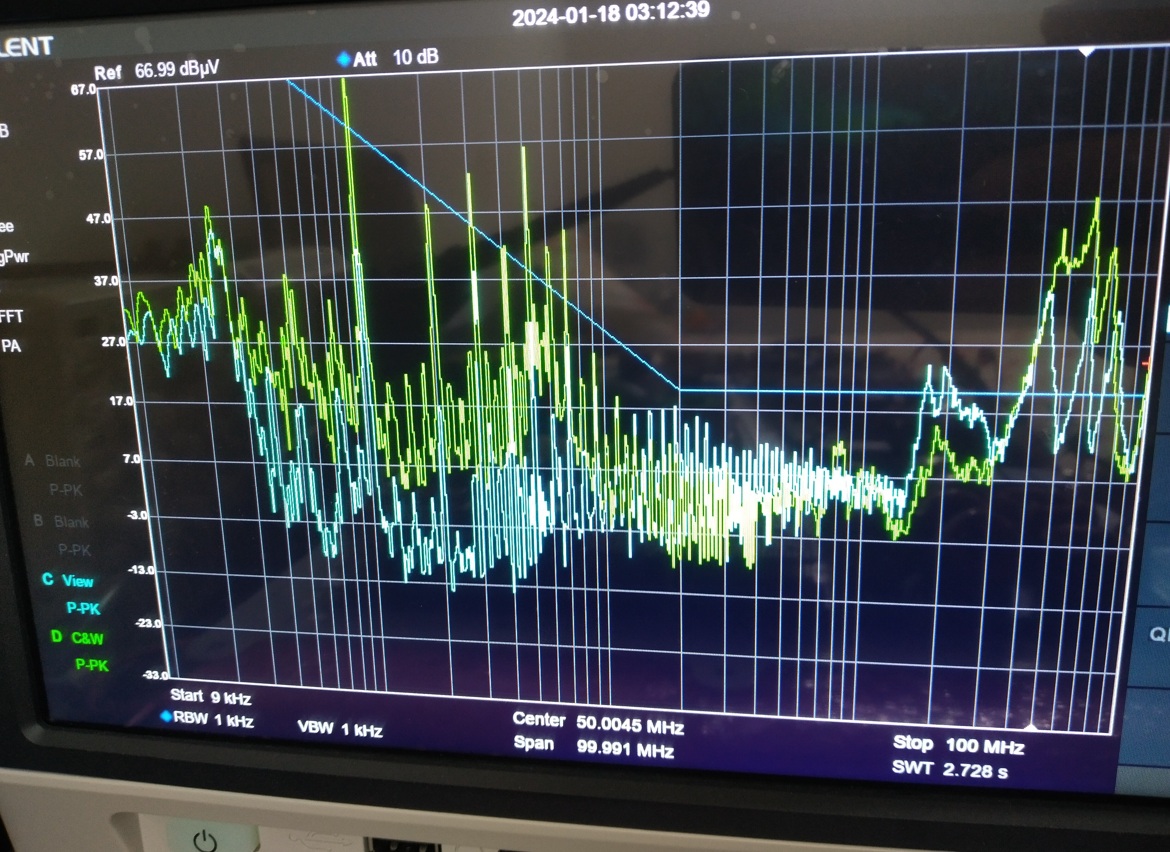
Task: Tap the Center 50.0045 MHz field
Action: (x=598, y=721)
